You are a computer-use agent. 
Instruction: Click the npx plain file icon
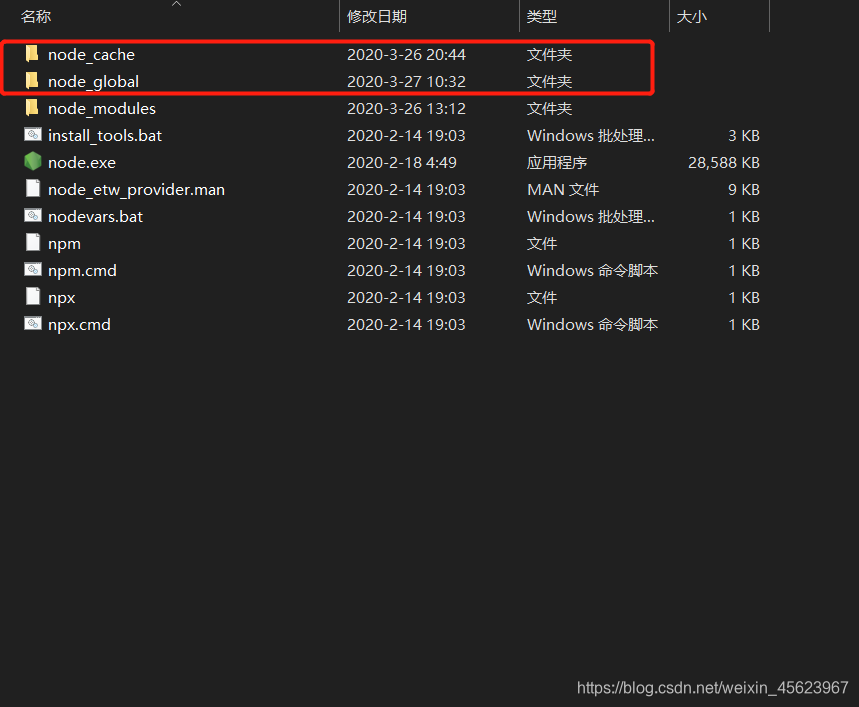(33, 296)
